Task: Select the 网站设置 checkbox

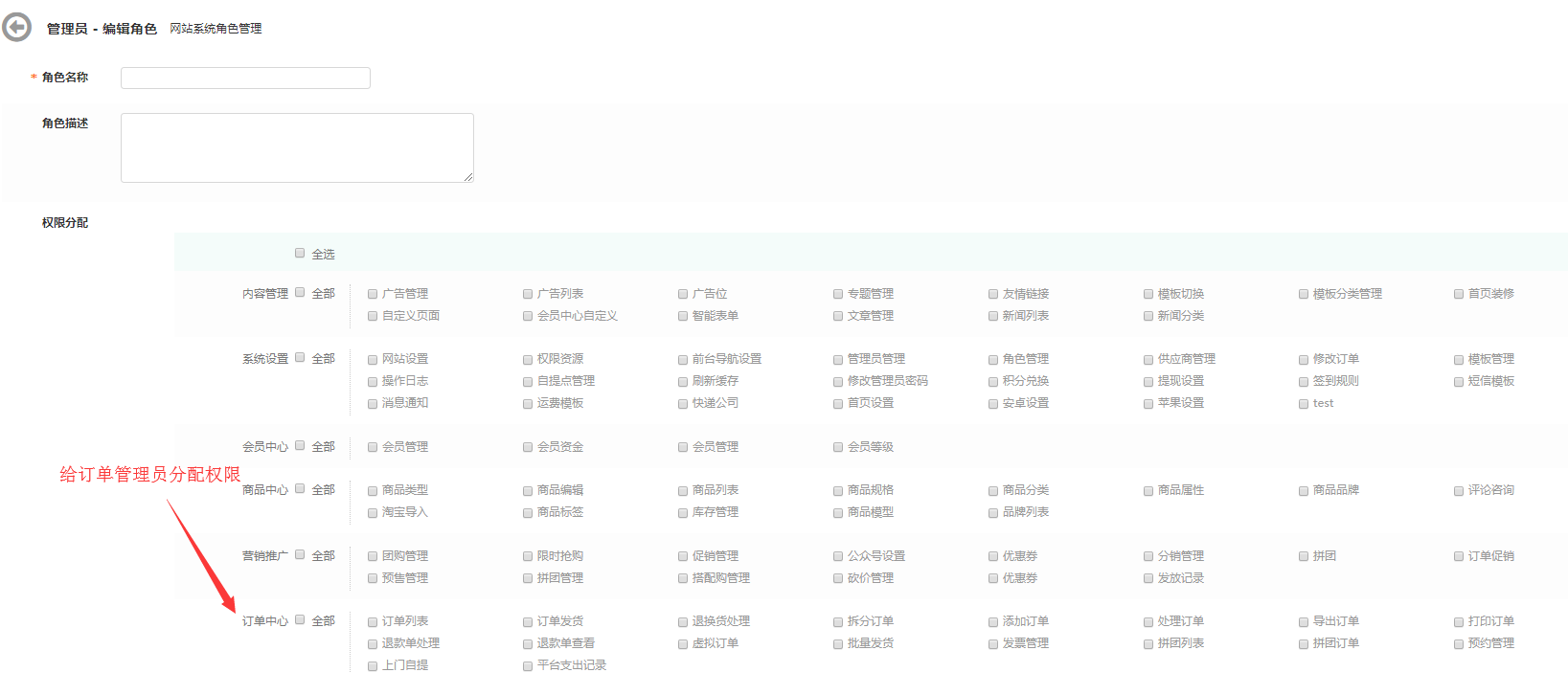Action: pos(373,360)
